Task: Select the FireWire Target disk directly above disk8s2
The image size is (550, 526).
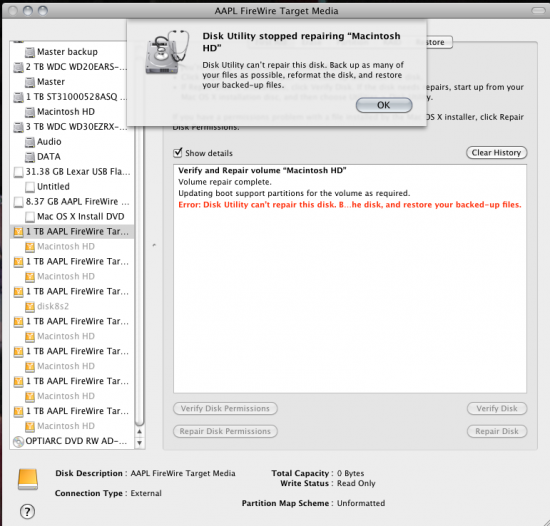Action: (72, 291)
